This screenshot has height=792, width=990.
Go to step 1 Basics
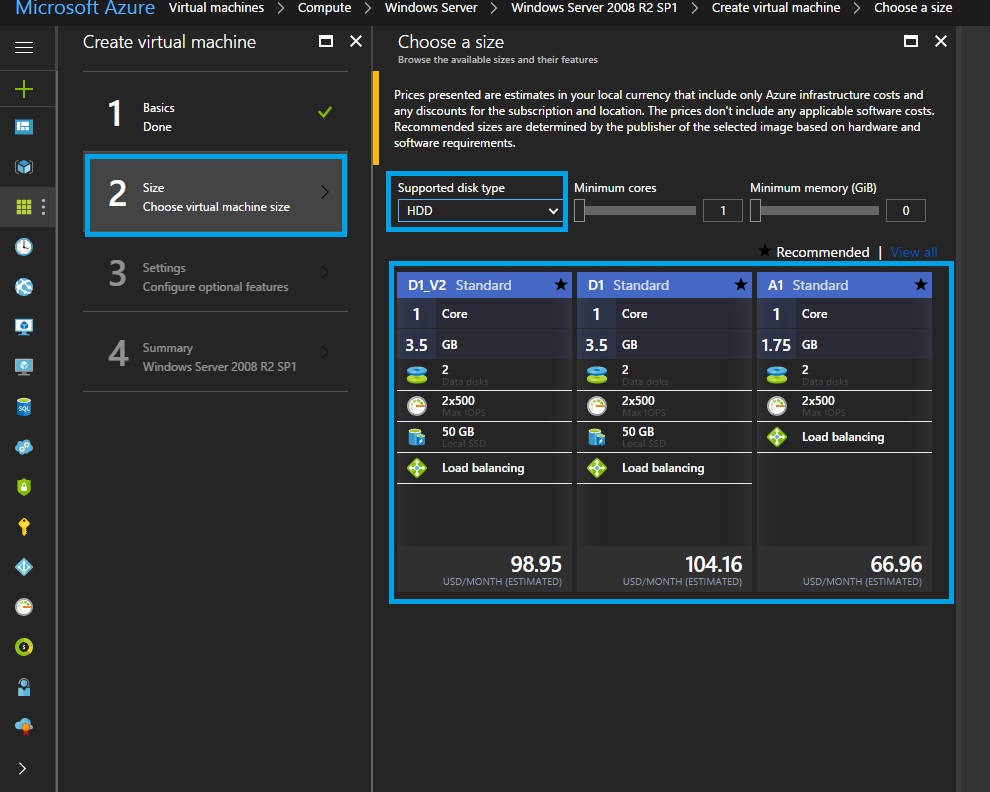(216, 117)
